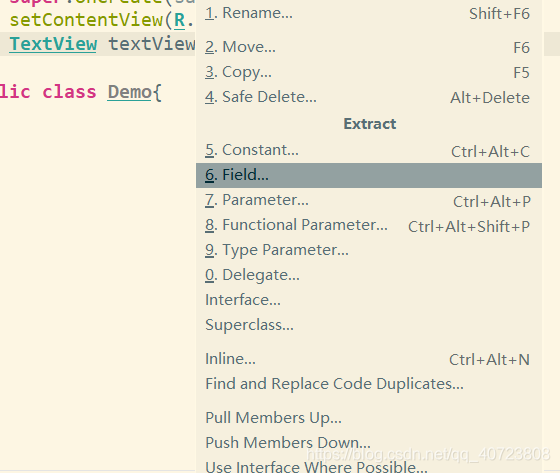Select Type Parameter... option
Screen dimensions: 560x473
[x=369, y=250]
